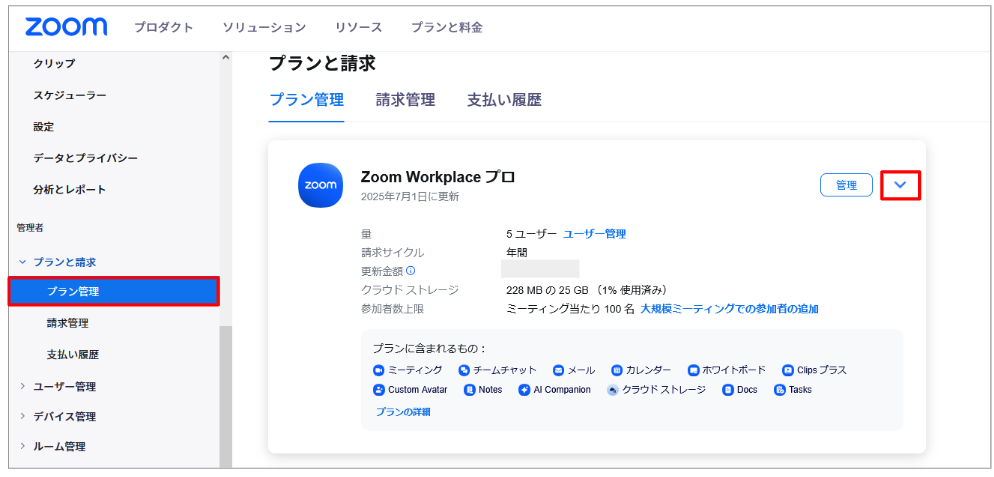
Task: Click the クラウド ストレージ feature icon
Action: pyautogui.click(x=613, y=389)
